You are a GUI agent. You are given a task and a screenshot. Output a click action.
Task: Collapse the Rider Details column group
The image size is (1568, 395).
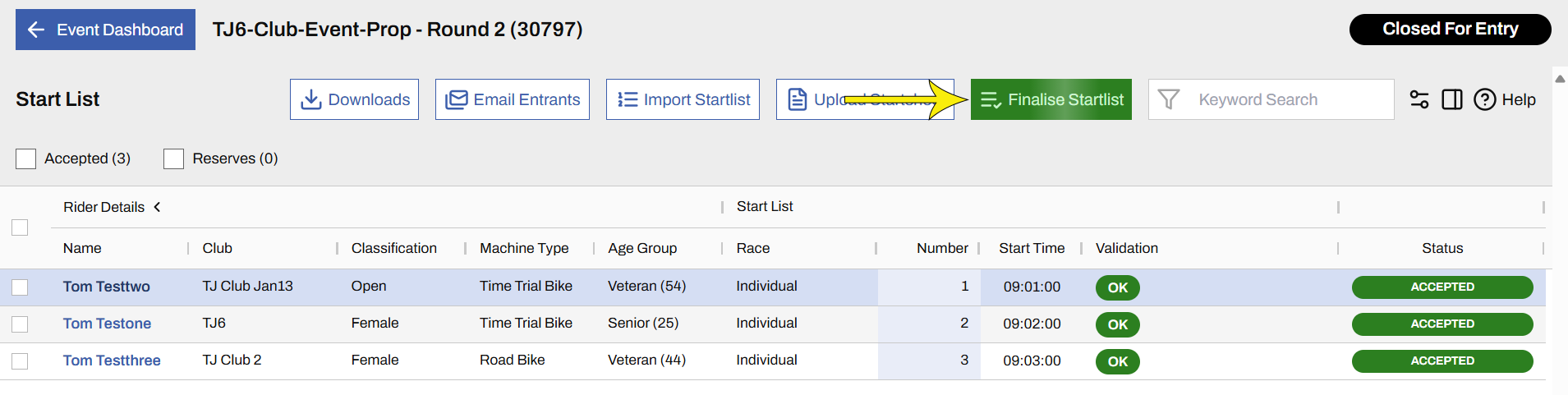click(x=157, y=207)
